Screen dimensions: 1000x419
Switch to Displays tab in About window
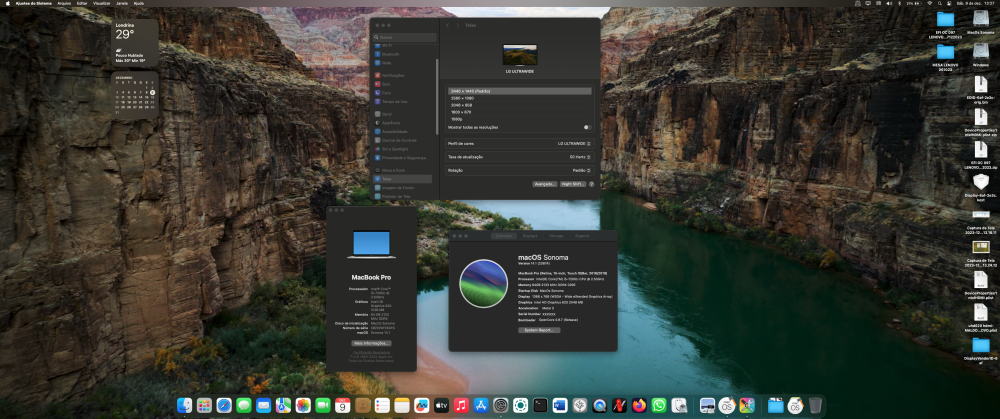tap(530, 236)
